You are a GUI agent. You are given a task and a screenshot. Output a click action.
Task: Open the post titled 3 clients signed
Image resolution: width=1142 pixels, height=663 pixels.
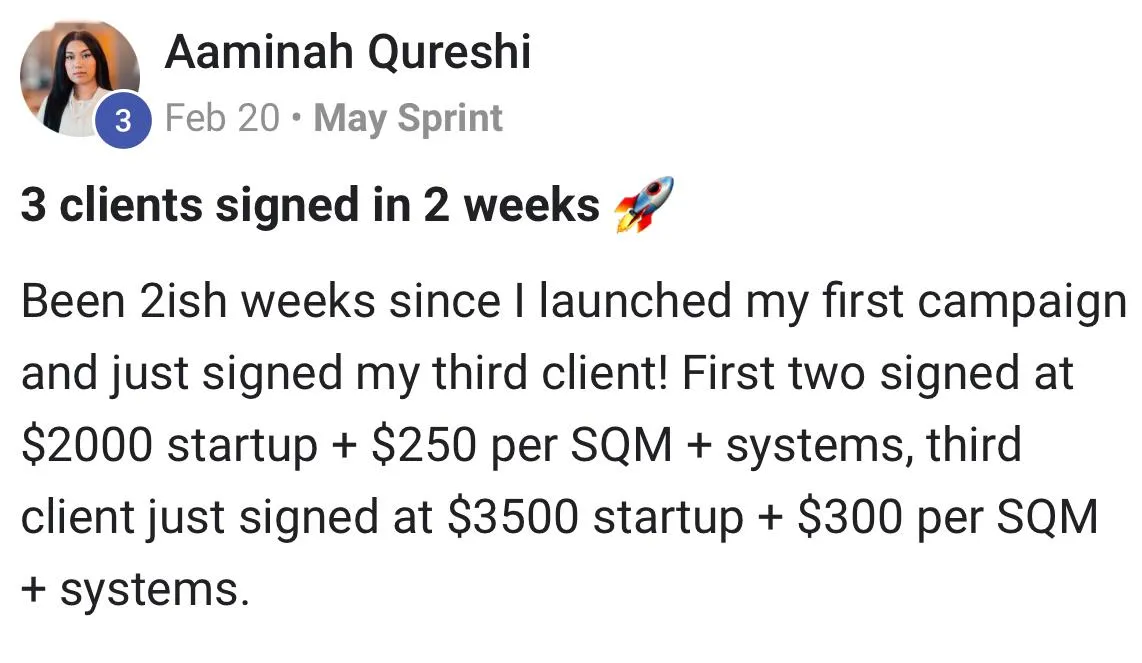[310, 205]
